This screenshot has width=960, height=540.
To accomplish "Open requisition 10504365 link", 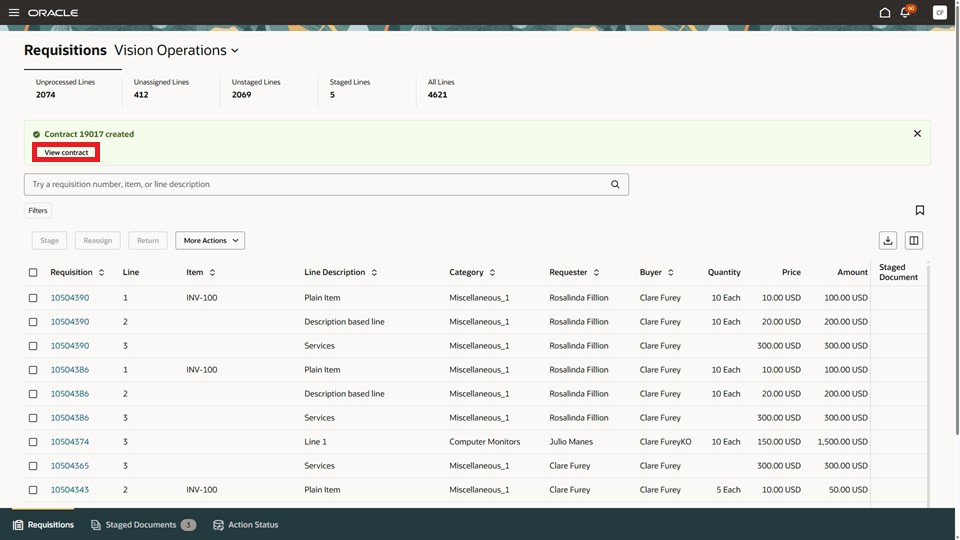I will [x=70, y=466].
